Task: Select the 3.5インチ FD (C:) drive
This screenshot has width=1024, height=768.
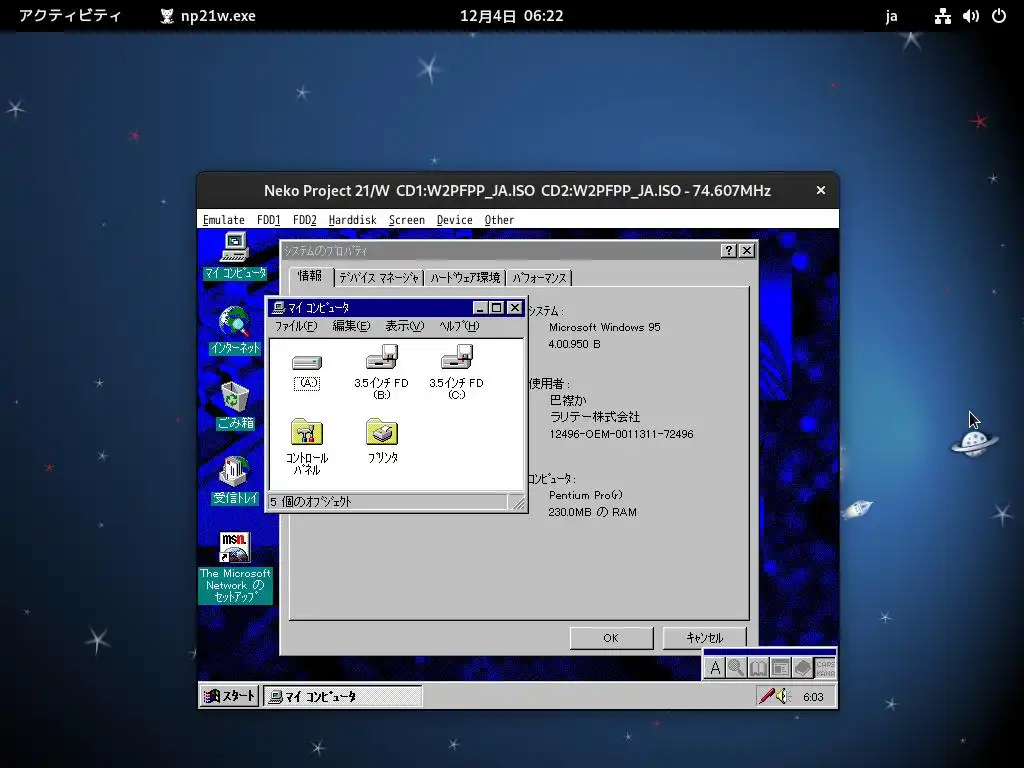Action: [456, 371]
